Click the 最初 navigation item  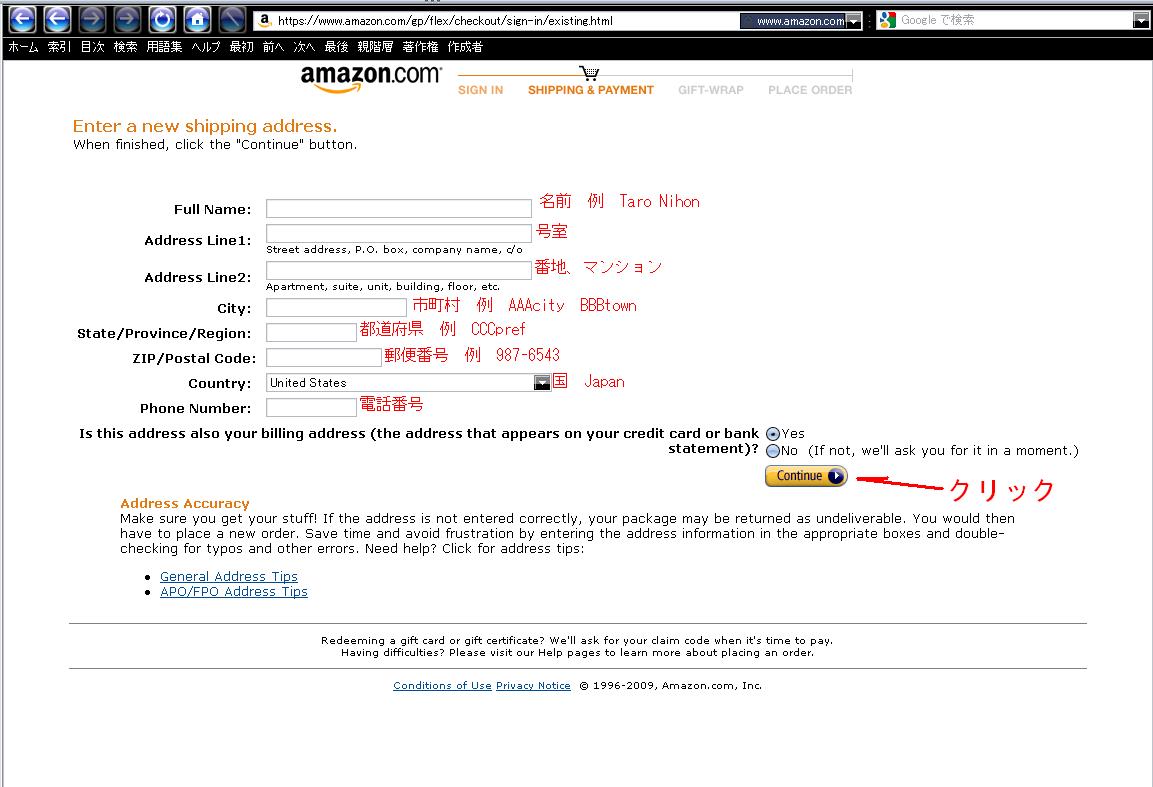[241, 47]
